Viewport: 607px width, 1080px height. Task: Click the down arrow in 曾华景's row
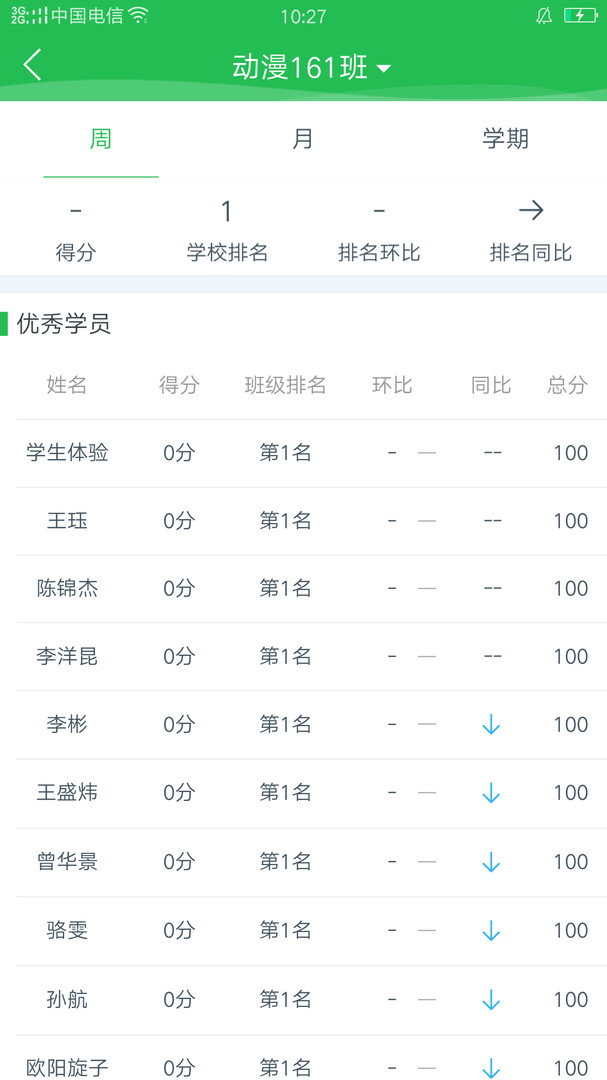(x=491, y=862)
